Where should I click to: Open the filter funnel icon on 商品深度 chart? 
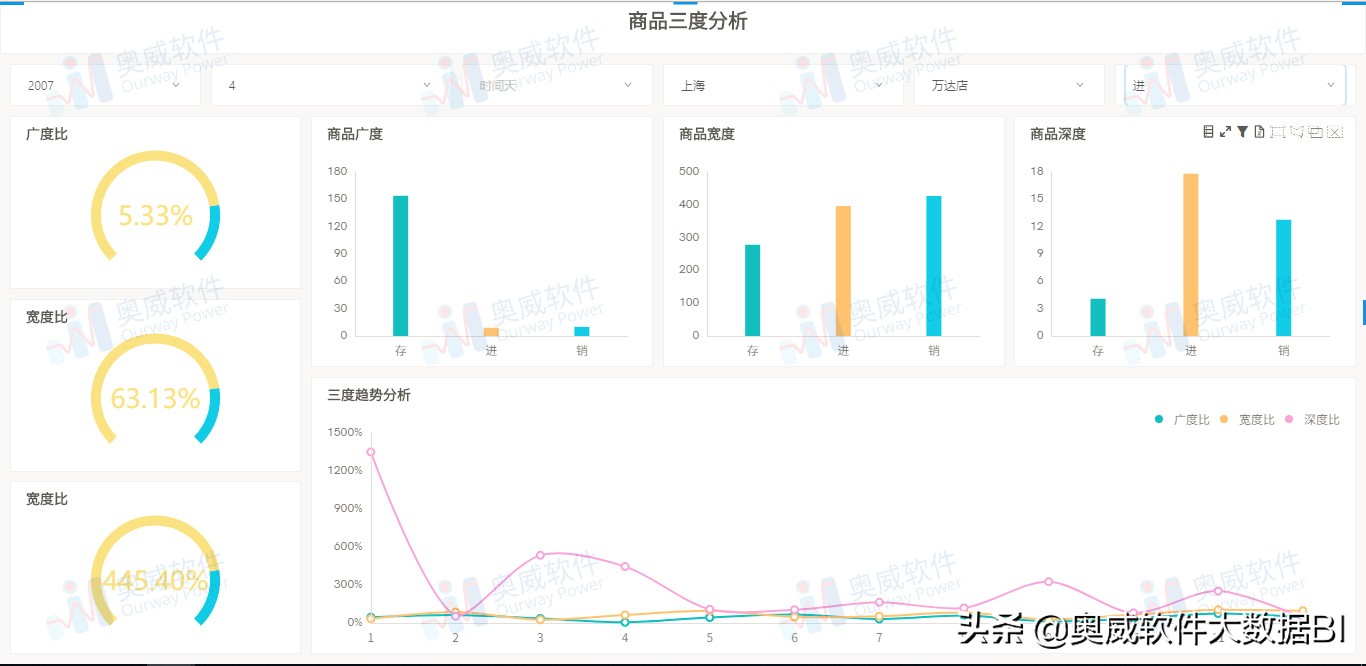[x=1243, y=131]
